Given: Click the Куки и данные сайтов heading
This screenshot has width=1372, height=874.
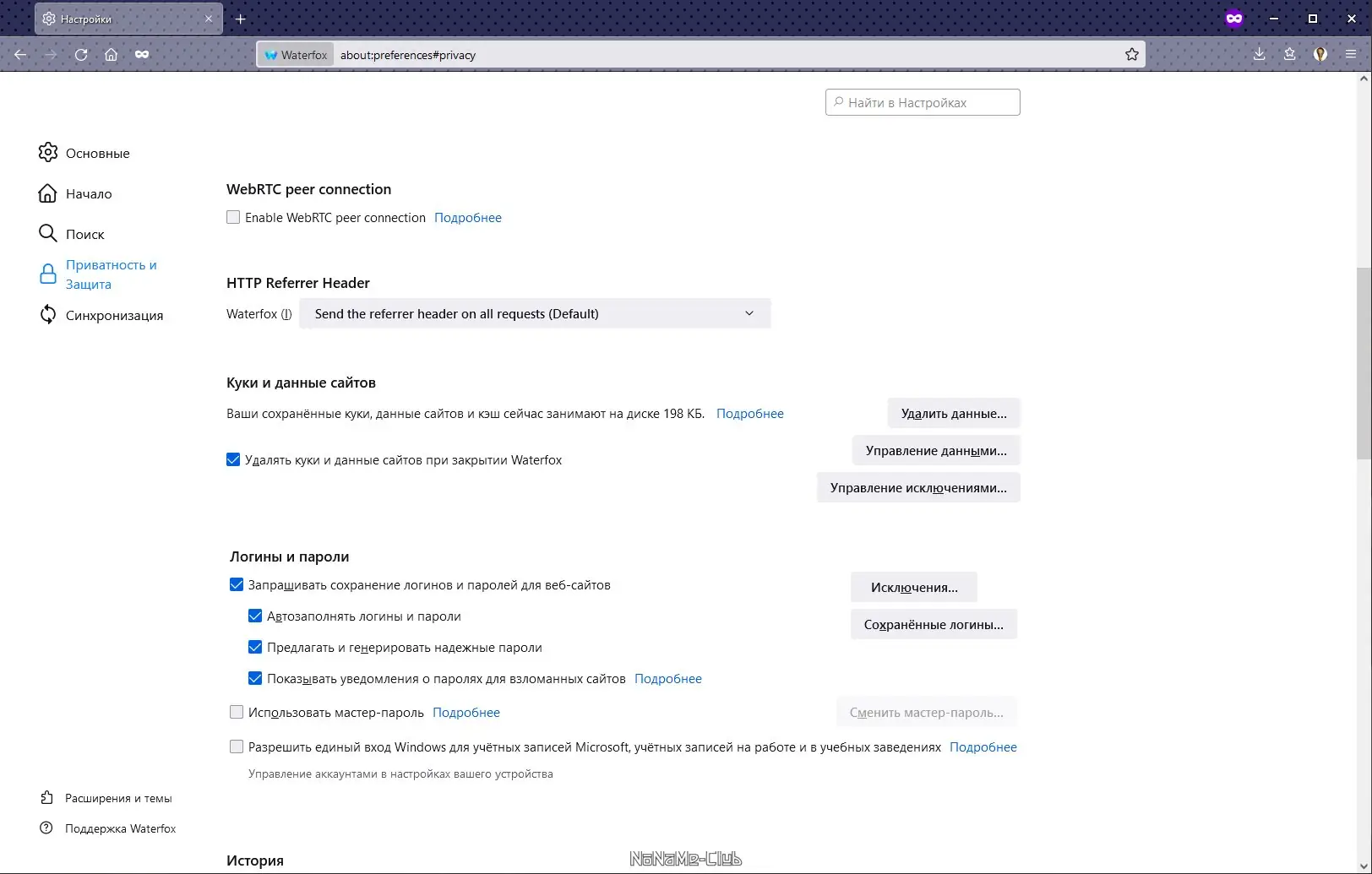Looking at the screenshot, I should (301, 383).
